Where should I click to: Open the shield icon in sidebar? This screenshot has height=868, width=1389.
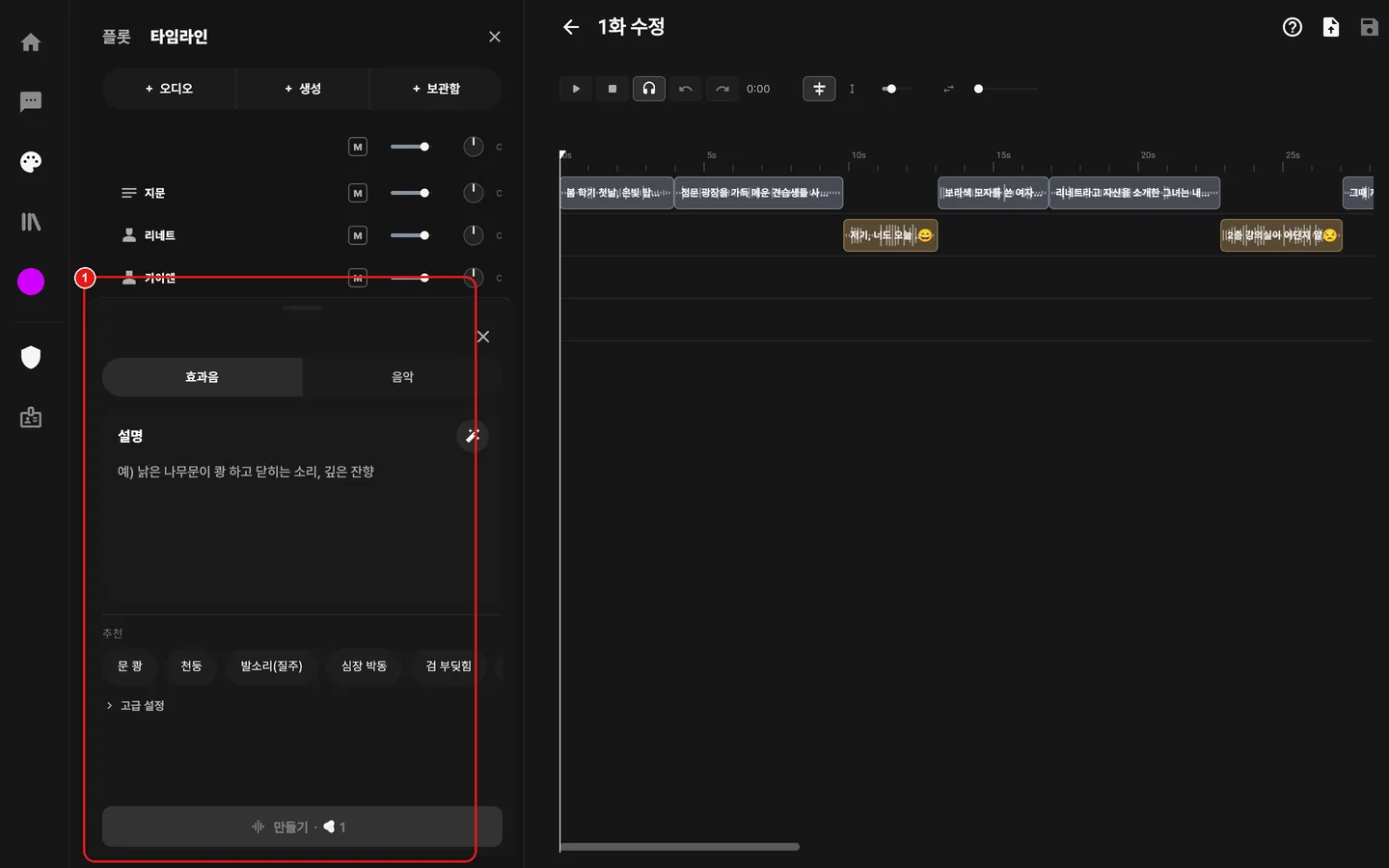tap(31, 358)
